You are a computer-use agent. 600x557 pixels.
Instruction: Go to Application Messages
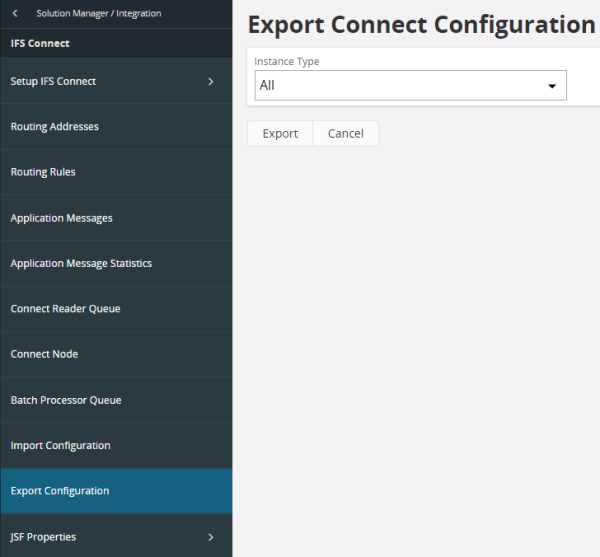tap(116, 218)
